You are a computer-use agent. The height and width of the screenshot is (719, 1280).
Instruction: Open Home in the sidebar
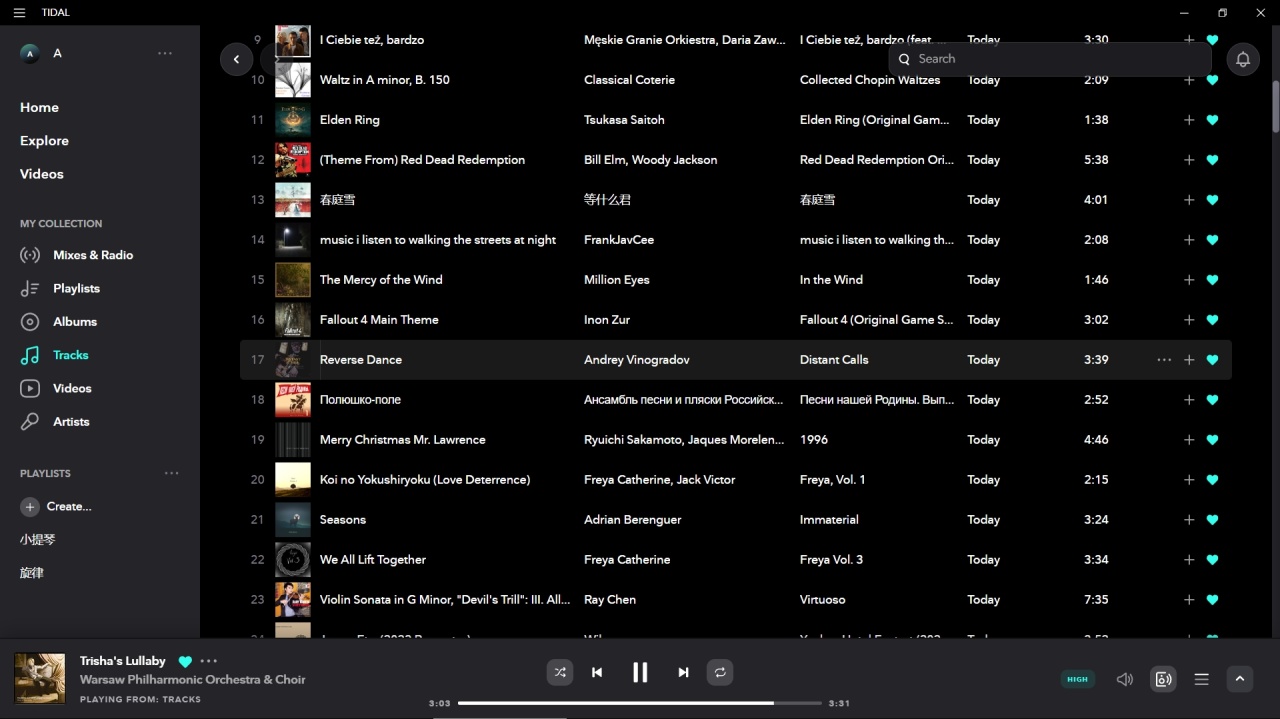click(39, 107)
